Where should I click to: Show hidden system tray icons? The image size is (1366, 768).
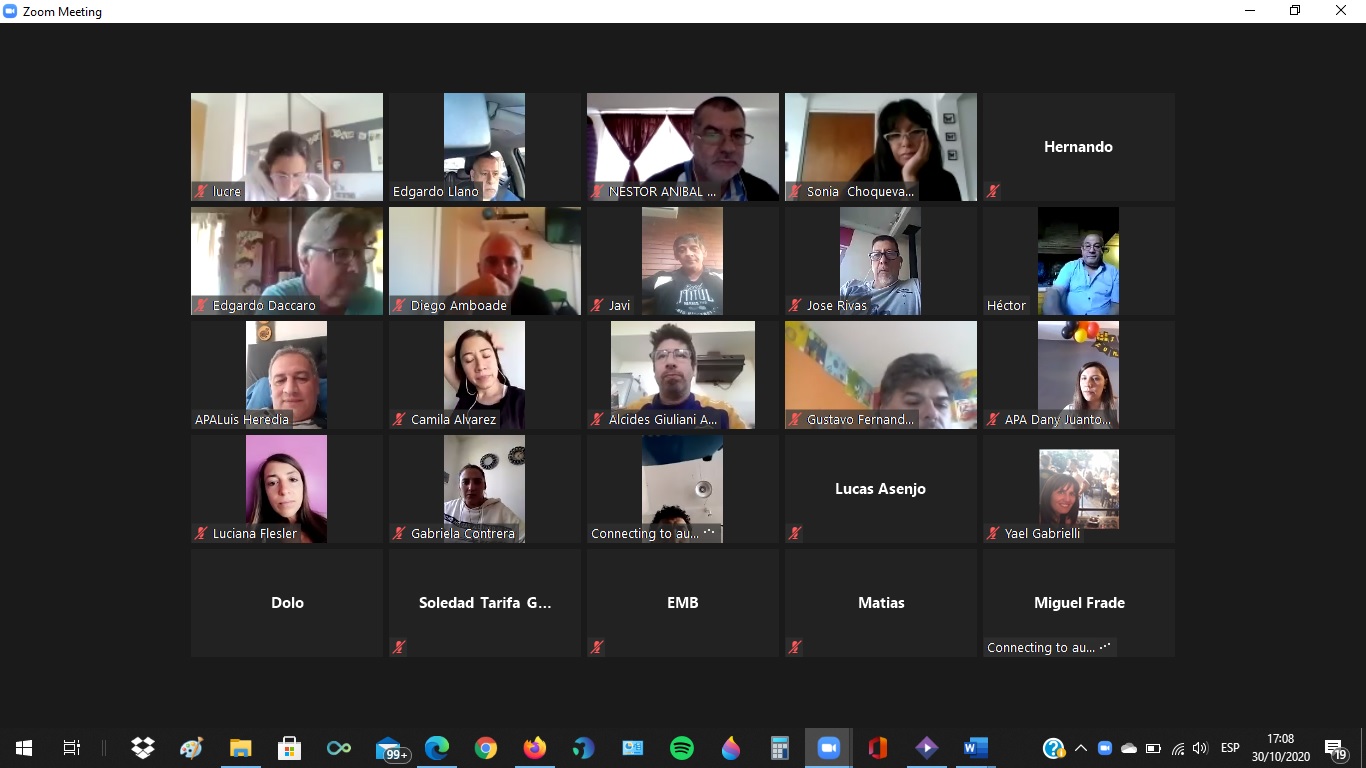(x=1080, y=748)
